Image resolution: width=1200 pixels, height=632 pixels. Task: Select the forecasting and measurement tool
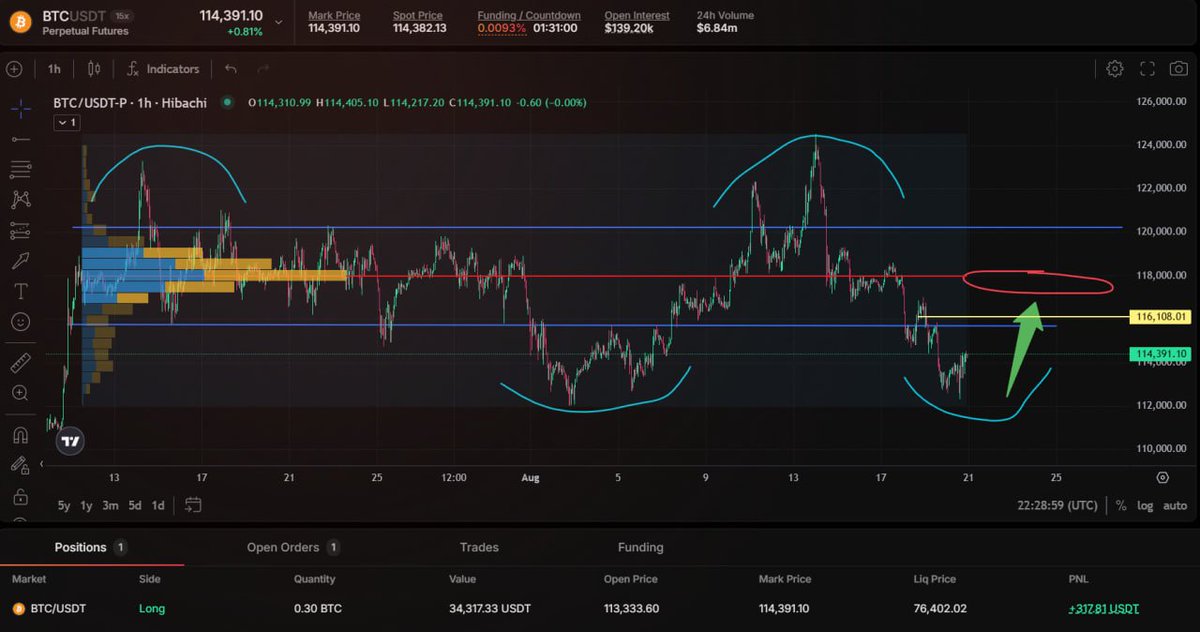[x=20, y=231]
